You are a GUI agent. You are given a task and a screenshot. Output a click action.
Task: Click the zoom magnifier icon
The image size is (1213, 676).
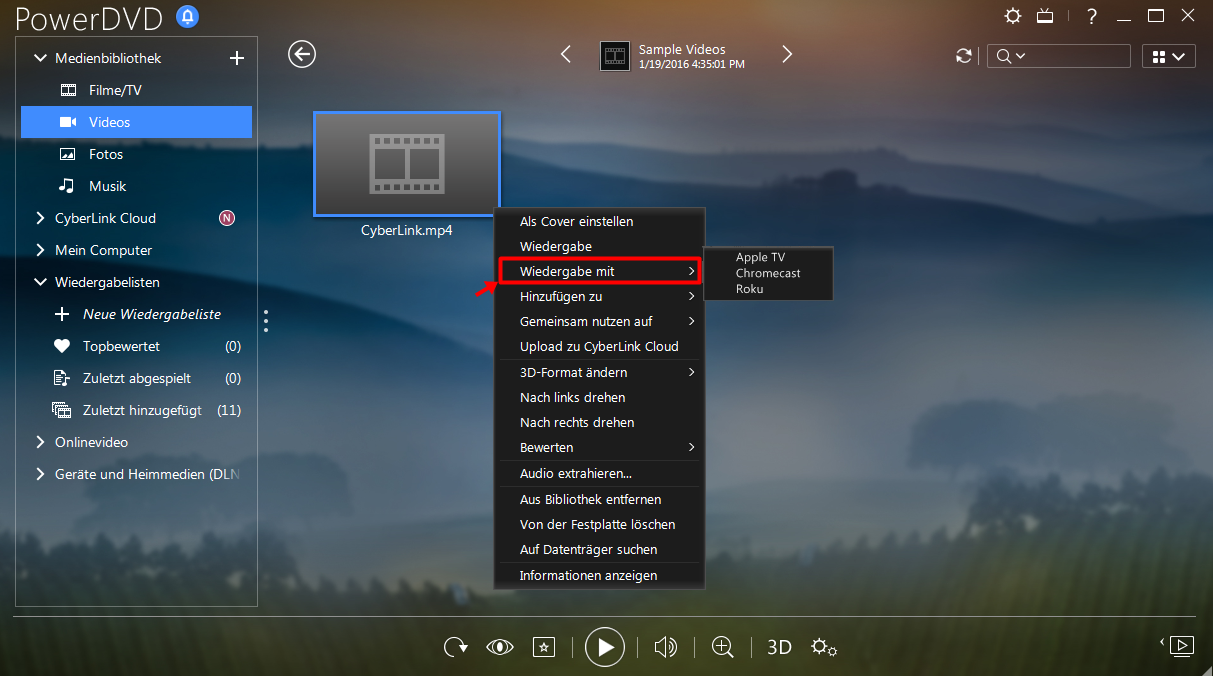tap(722, 647)
